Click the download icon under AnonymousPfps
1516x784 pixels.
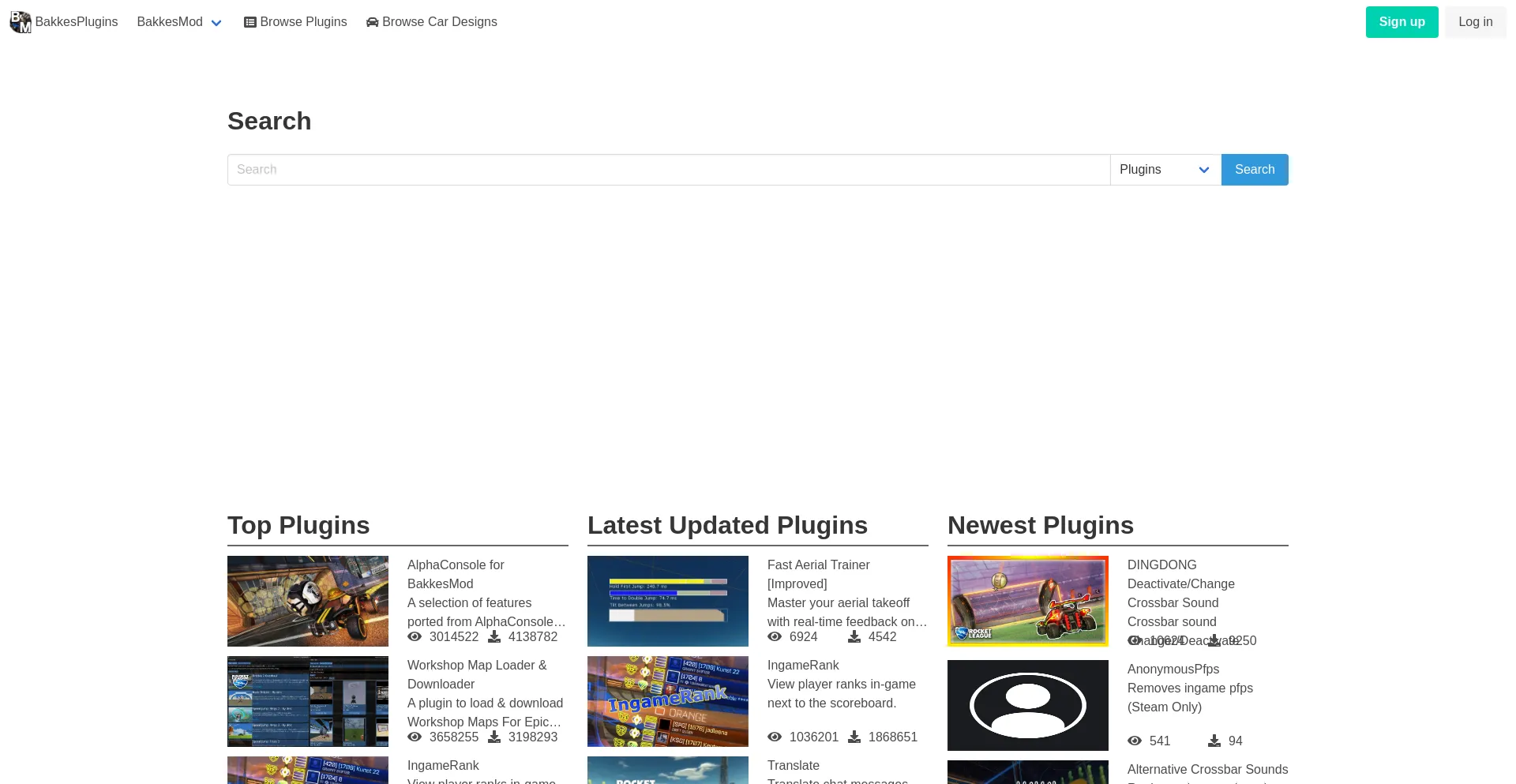coord(1214,741)
